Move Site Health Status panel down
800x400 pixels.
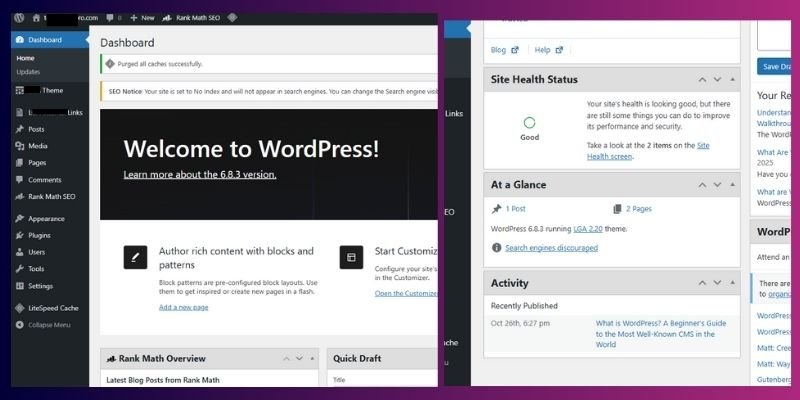(x=717, y=80)
